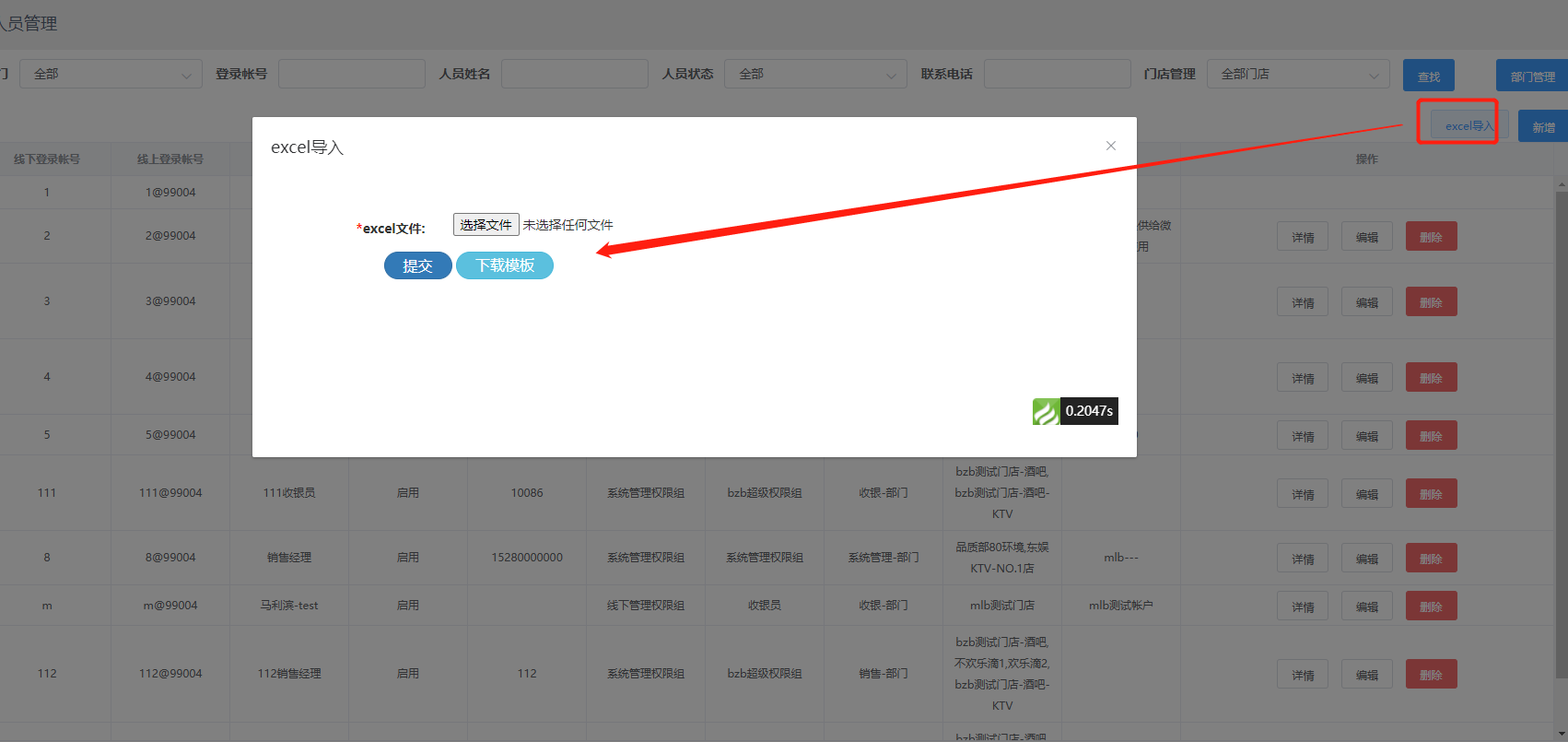Delete row 8@99004
The image size is (1568, 742).
tap(1432, 559)
